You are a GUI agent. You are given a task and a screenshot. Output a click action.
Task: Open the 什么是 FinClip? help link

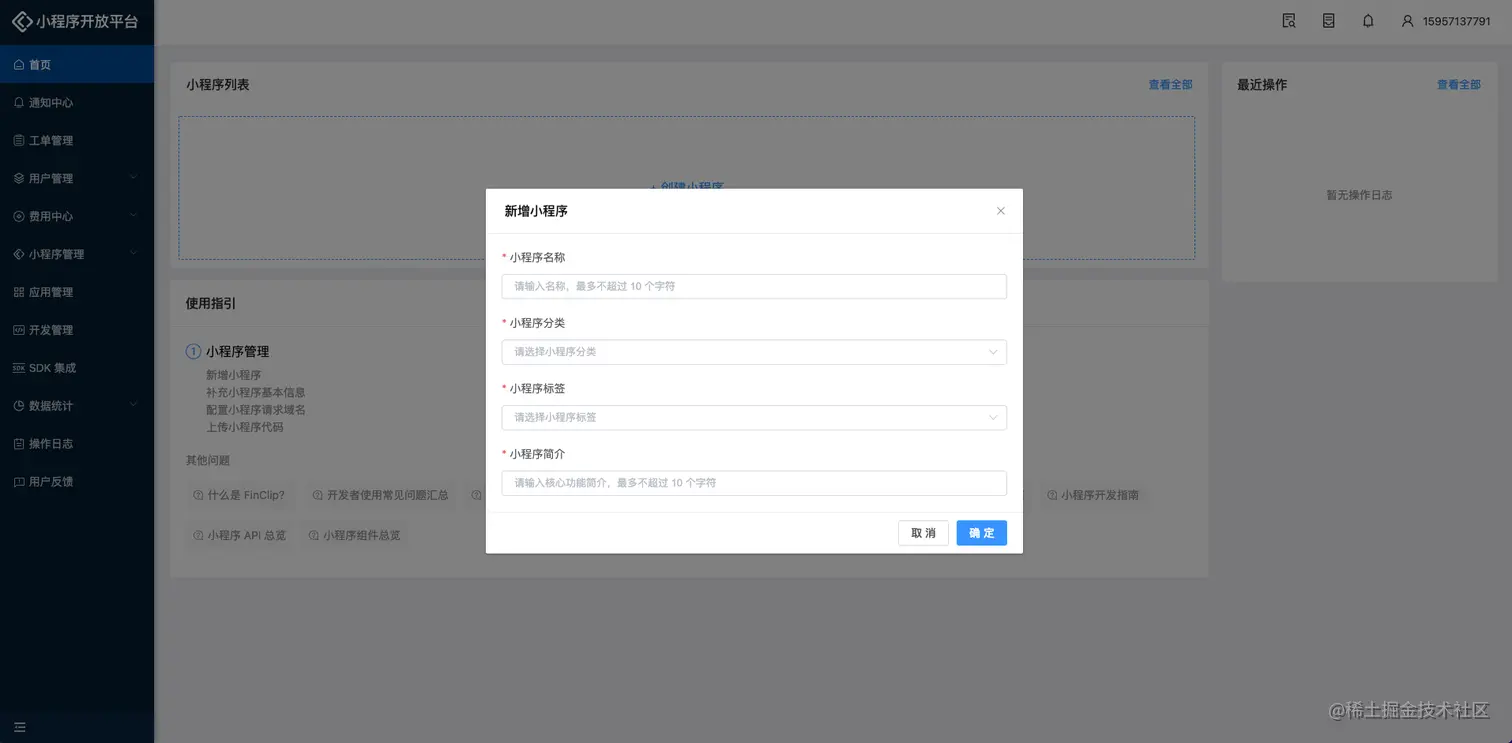pos(239,495)
